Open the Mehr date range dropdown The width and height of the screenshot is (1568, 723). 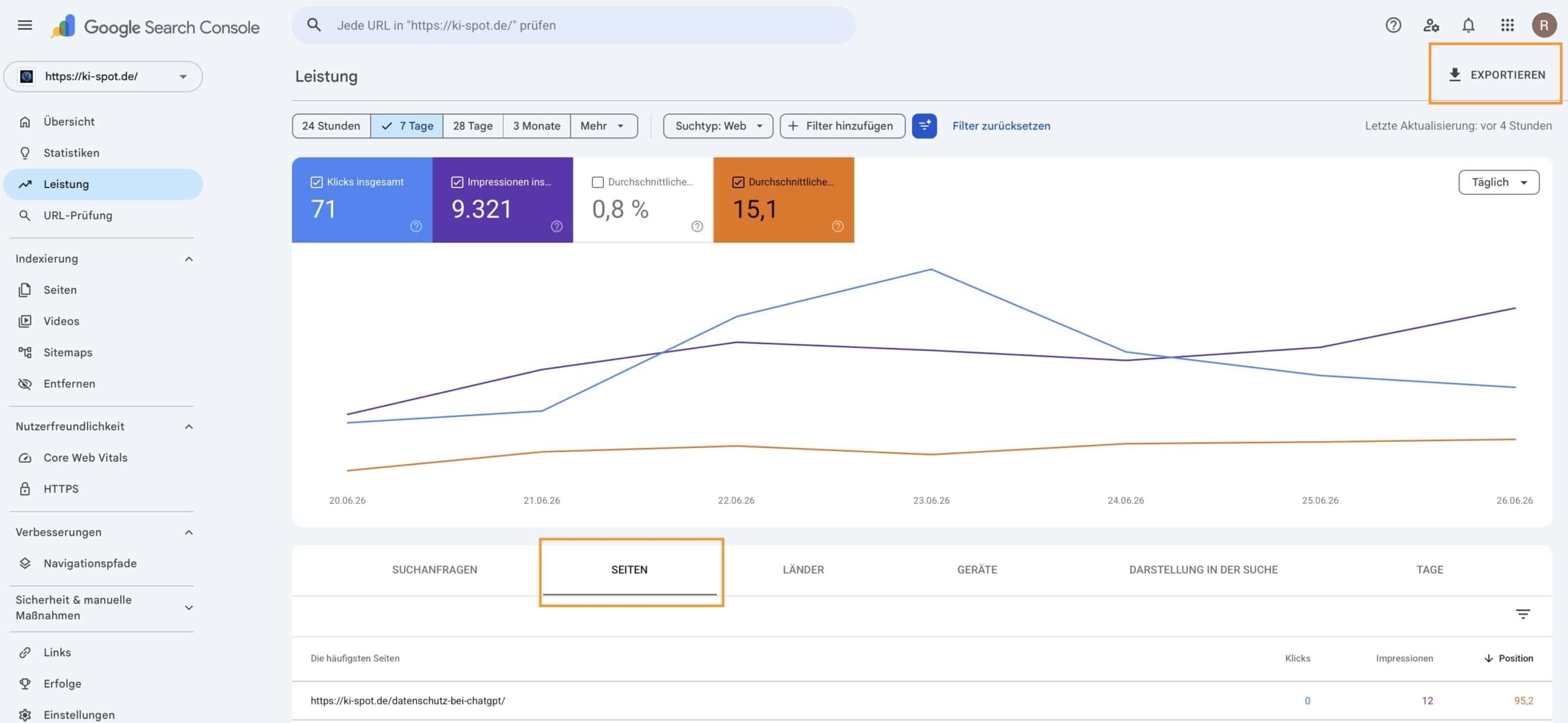[604, 126]
